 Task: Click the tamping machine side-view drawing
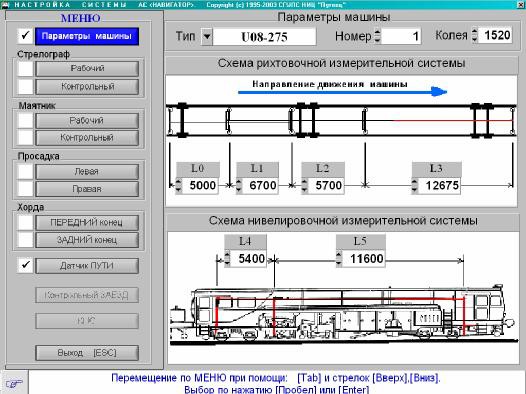[x=343, y=315]
